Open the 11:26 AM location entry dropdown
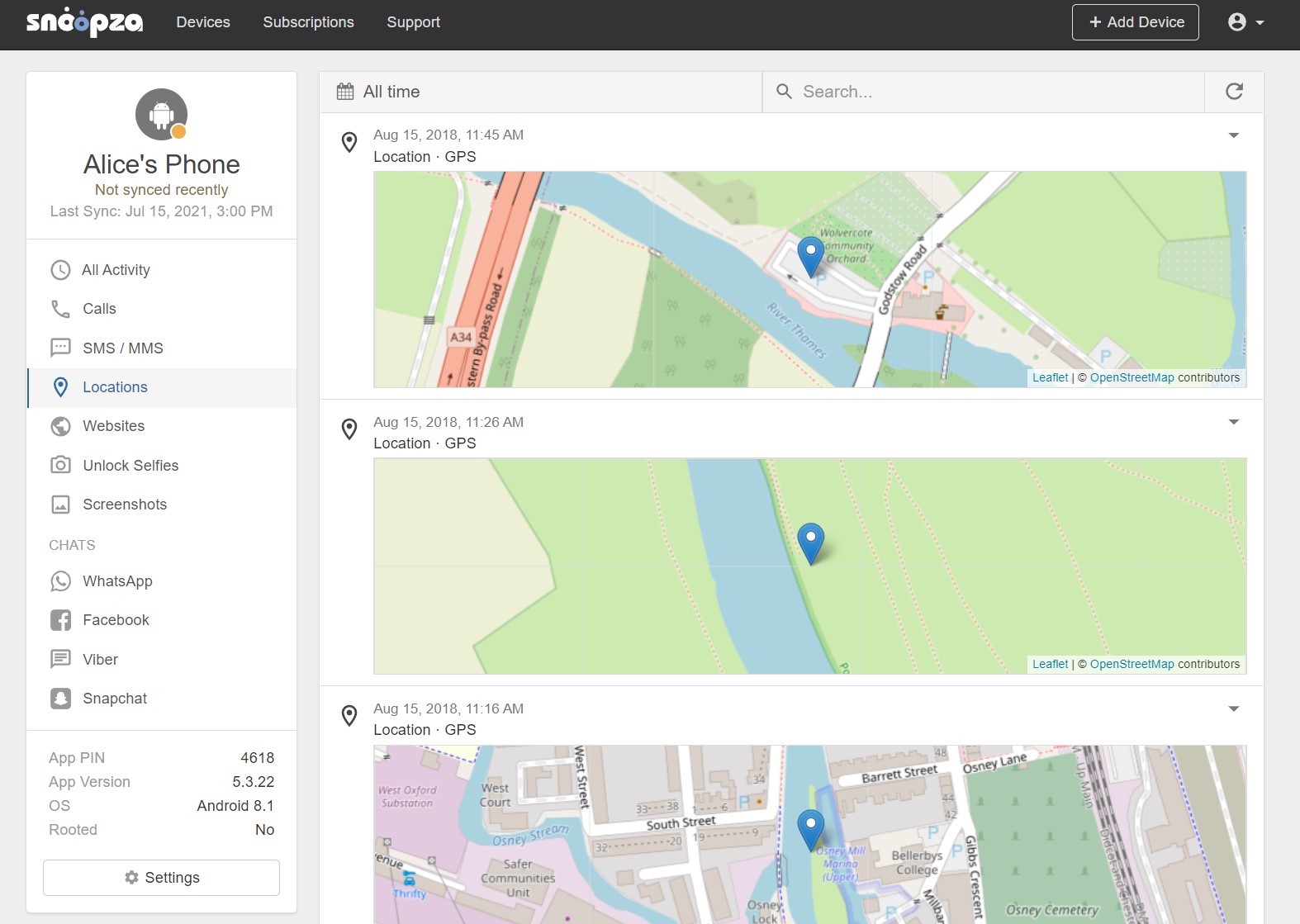 coord(1233,422)
